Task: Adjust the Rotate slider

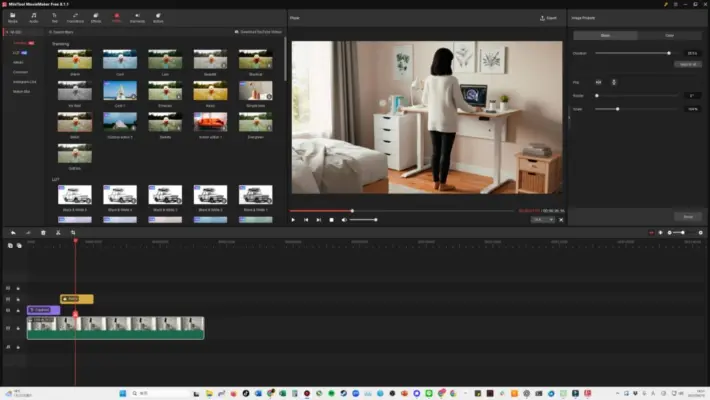Action: pyautogui.click(x=636, y=96)
